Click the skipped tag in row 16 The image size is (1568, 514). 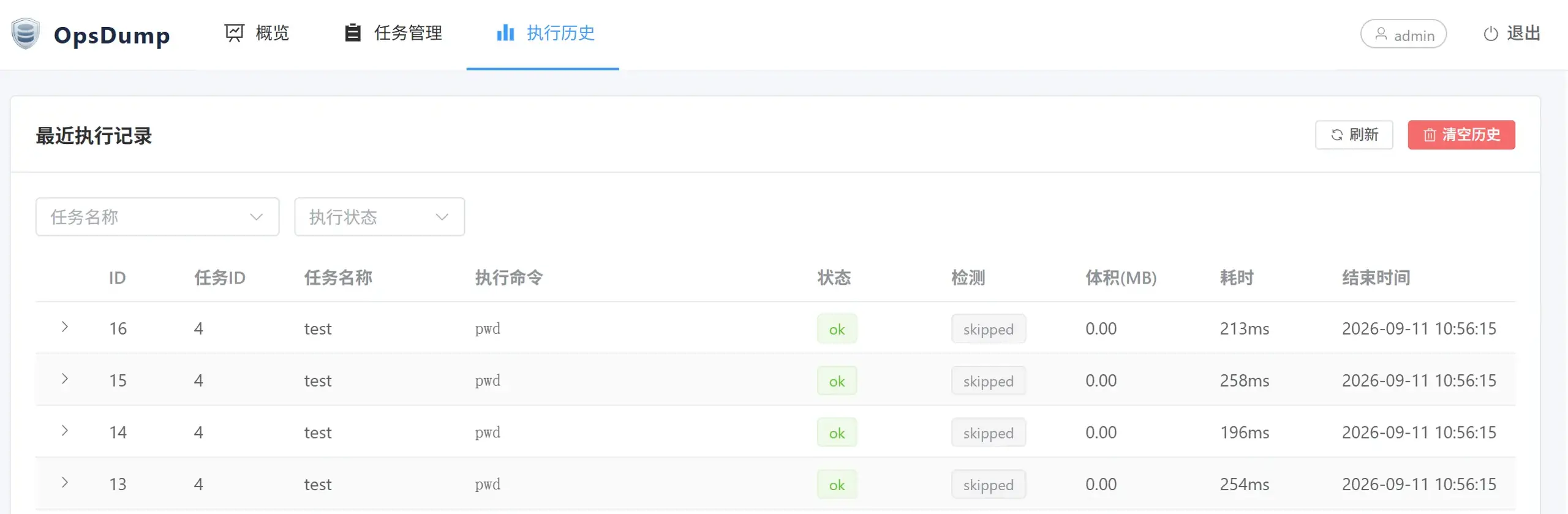(989, 329)
